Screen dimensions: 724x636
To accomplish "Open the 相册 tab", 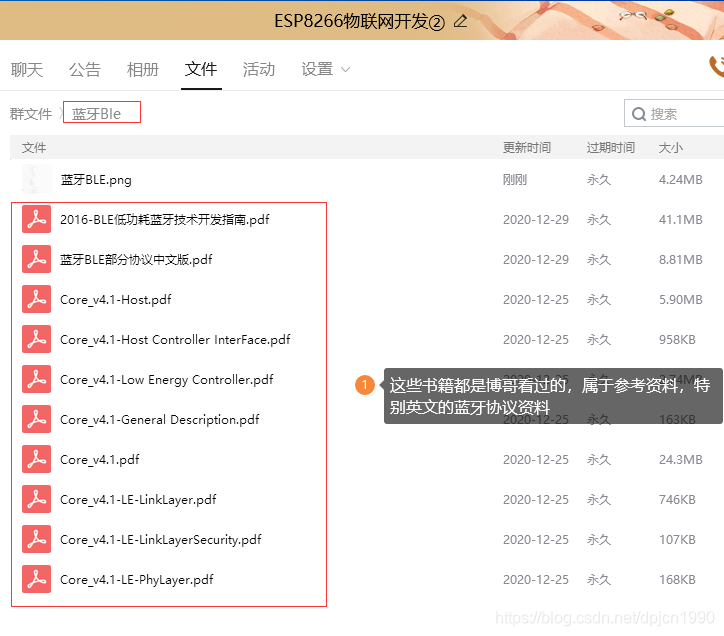I will point(143,70).
